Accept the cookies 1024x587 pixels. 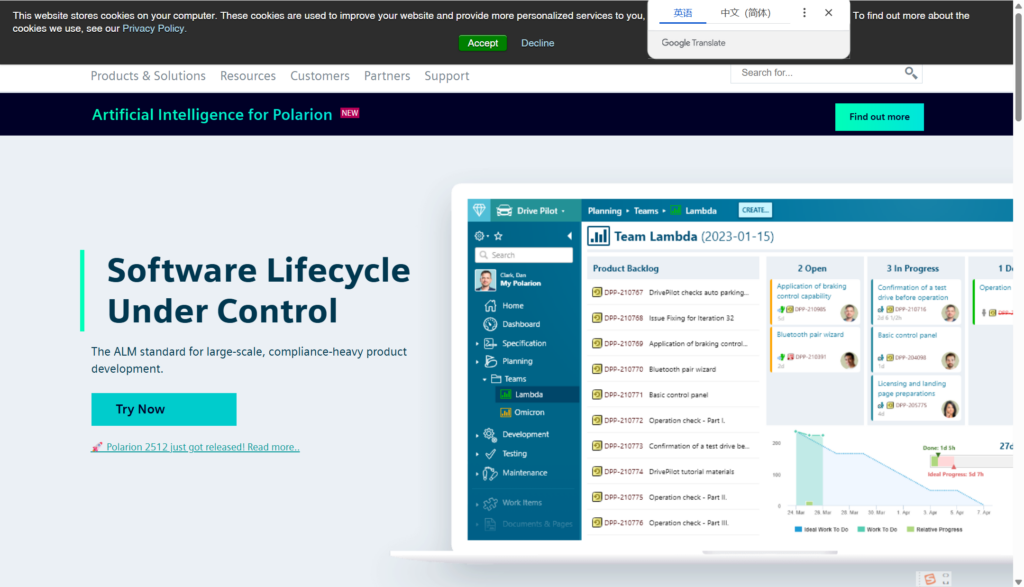pyautogui.click(x=482, y=43)
